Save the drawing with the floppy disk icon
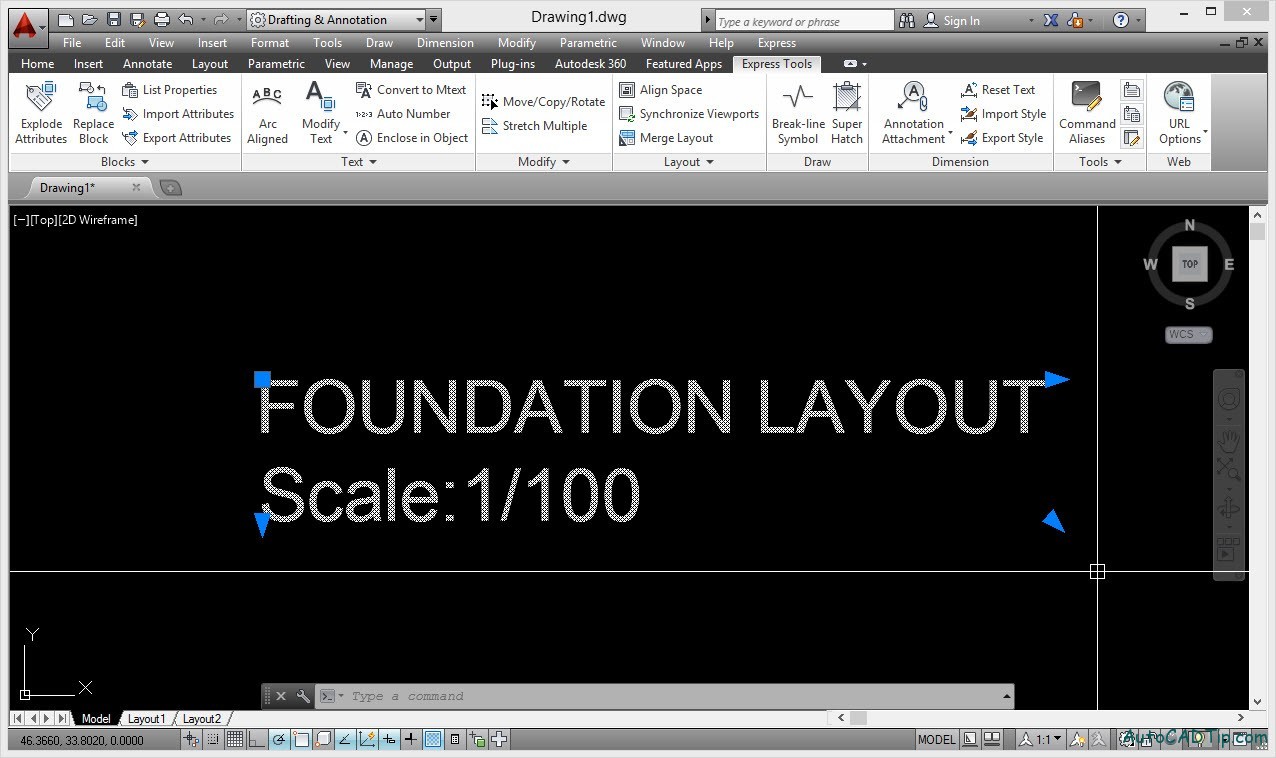Viewport: 1276px width, 758px height. (x=114, y=20)
